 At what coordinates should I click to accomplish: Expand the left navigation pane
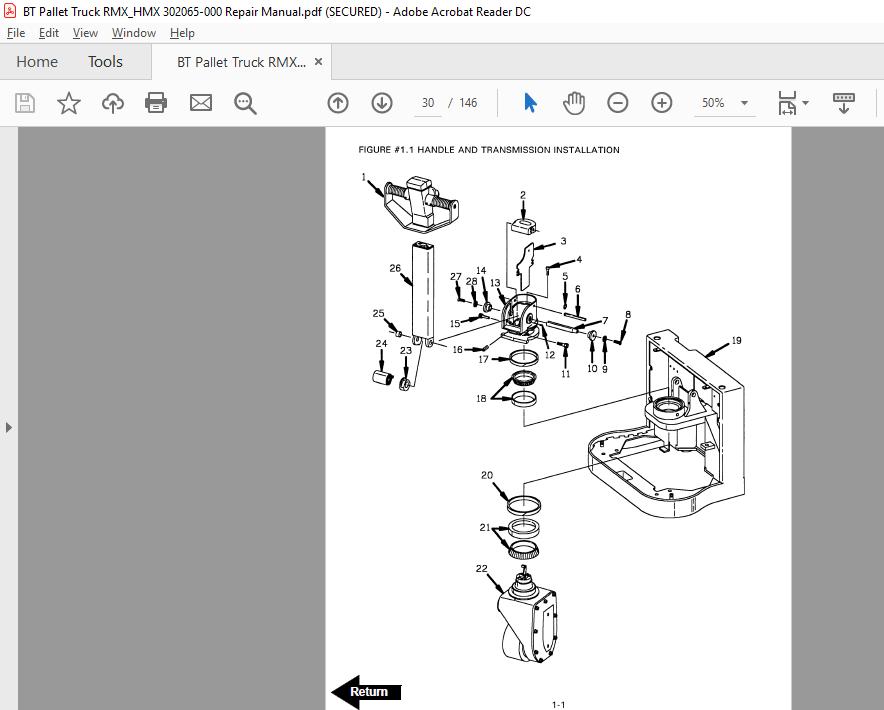click(x=8, y=427)
